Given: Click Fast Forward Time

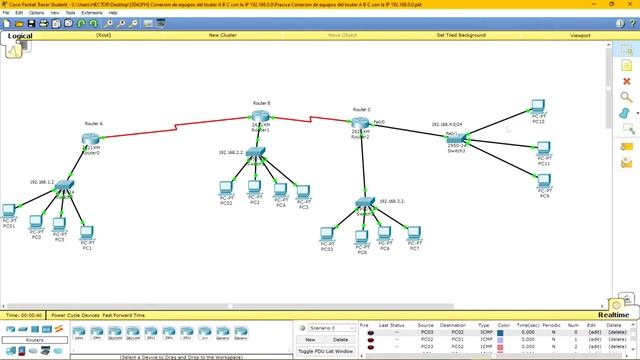Looking at the screenshot, I should (124, 315).
